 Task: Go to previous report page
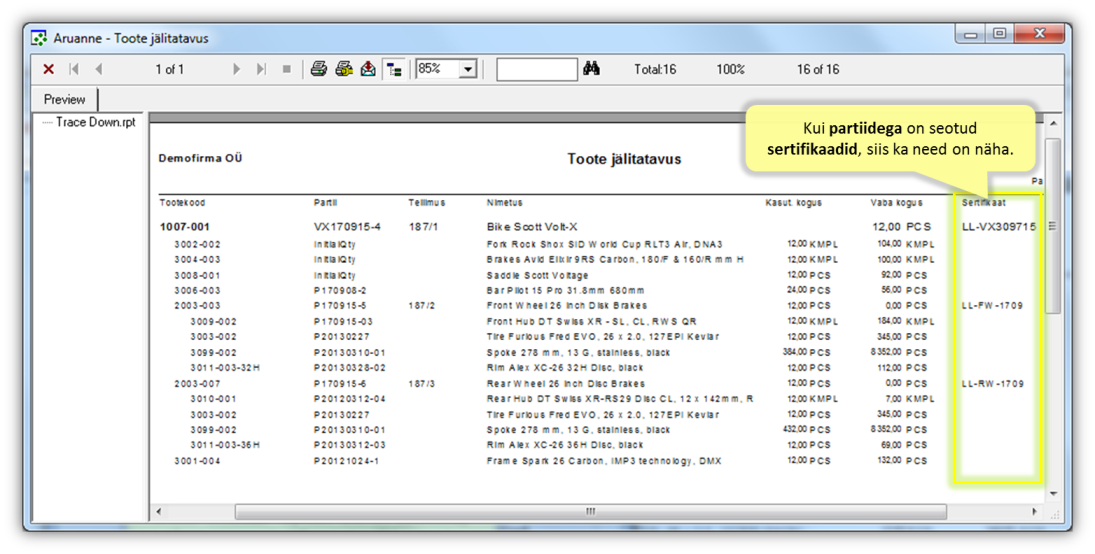tap(98, 69)
